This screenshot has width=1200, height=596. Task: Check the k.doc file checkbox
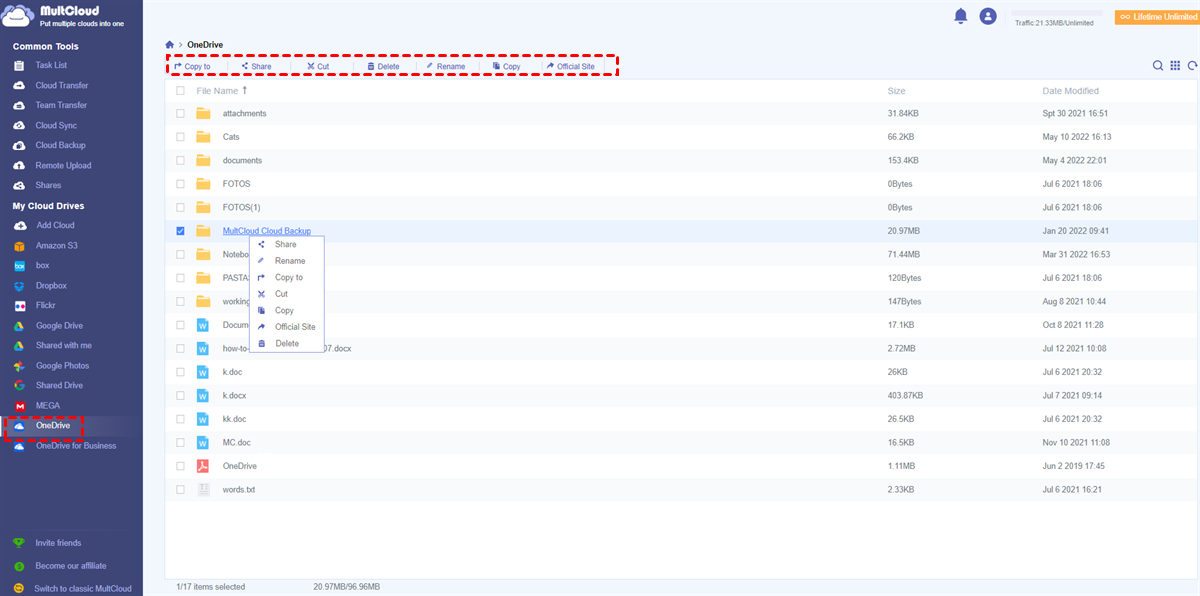coord(180,372)
